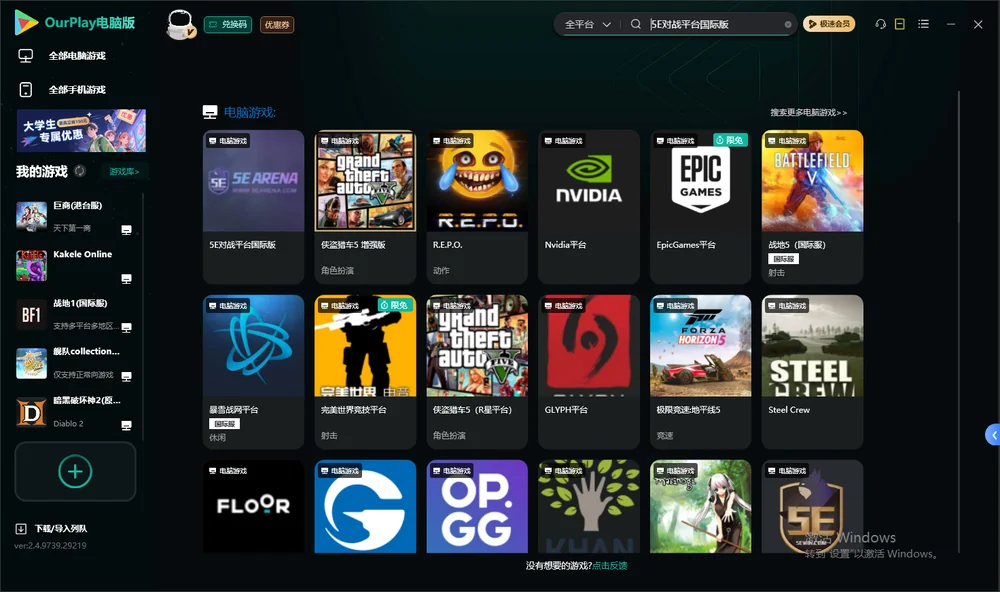Open the 大学生专属优惠 promo banner
This screenshot has height=592, width=1000.
tap(82, 131)
